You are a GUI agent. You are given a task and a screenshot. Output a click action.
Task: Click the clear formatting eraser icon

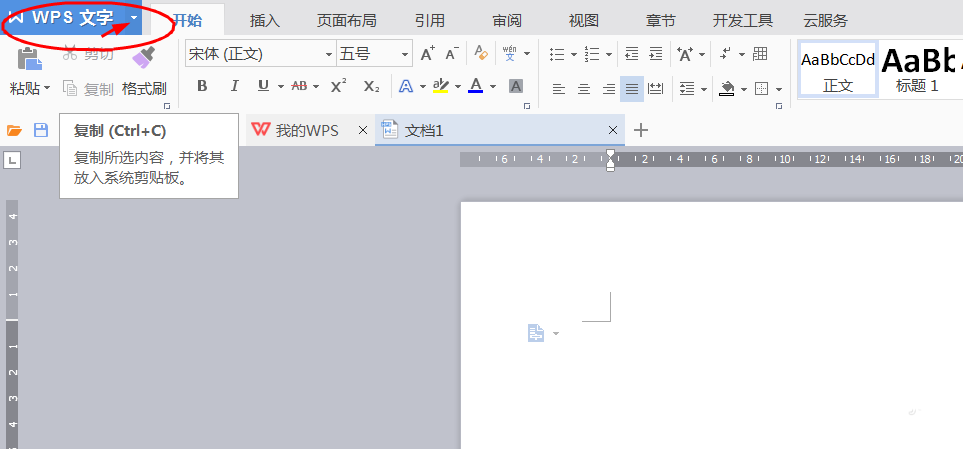481,54
